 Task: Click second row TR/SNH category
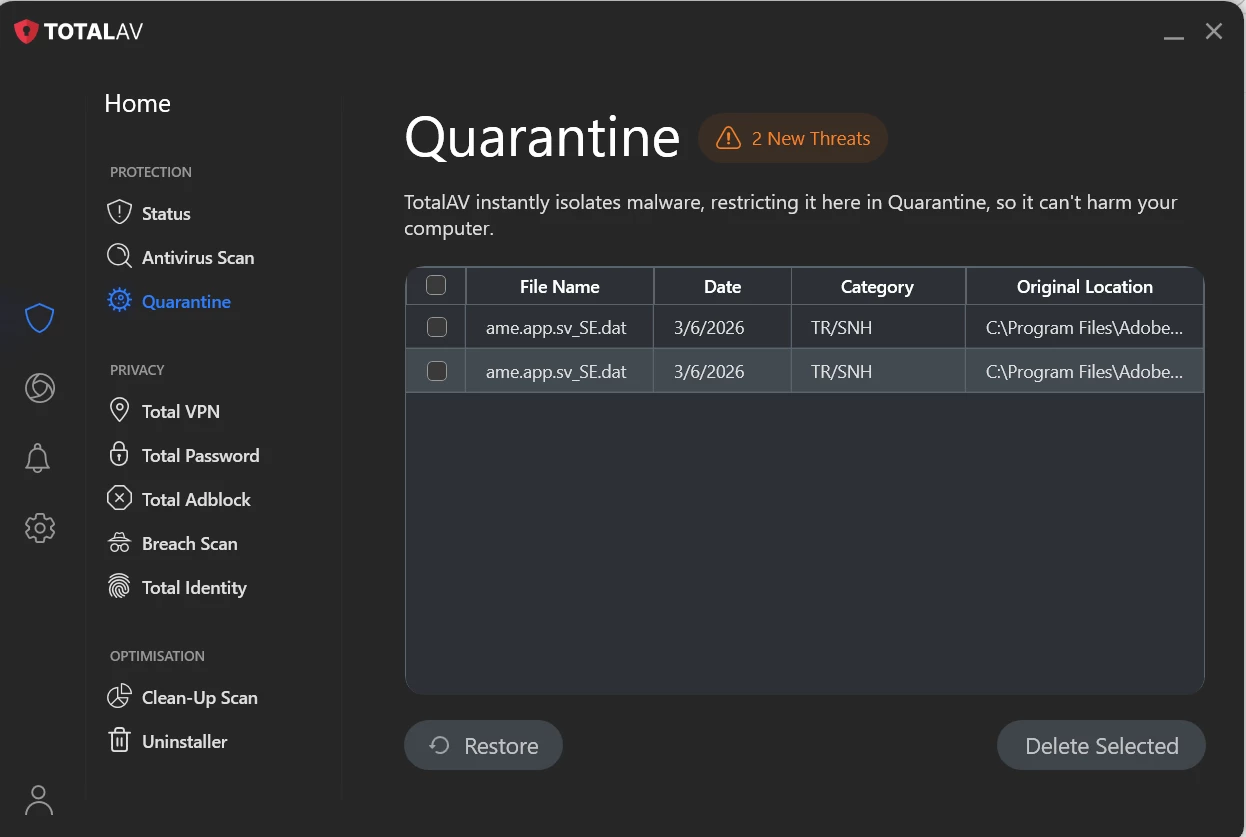click(x=841, y=371)
